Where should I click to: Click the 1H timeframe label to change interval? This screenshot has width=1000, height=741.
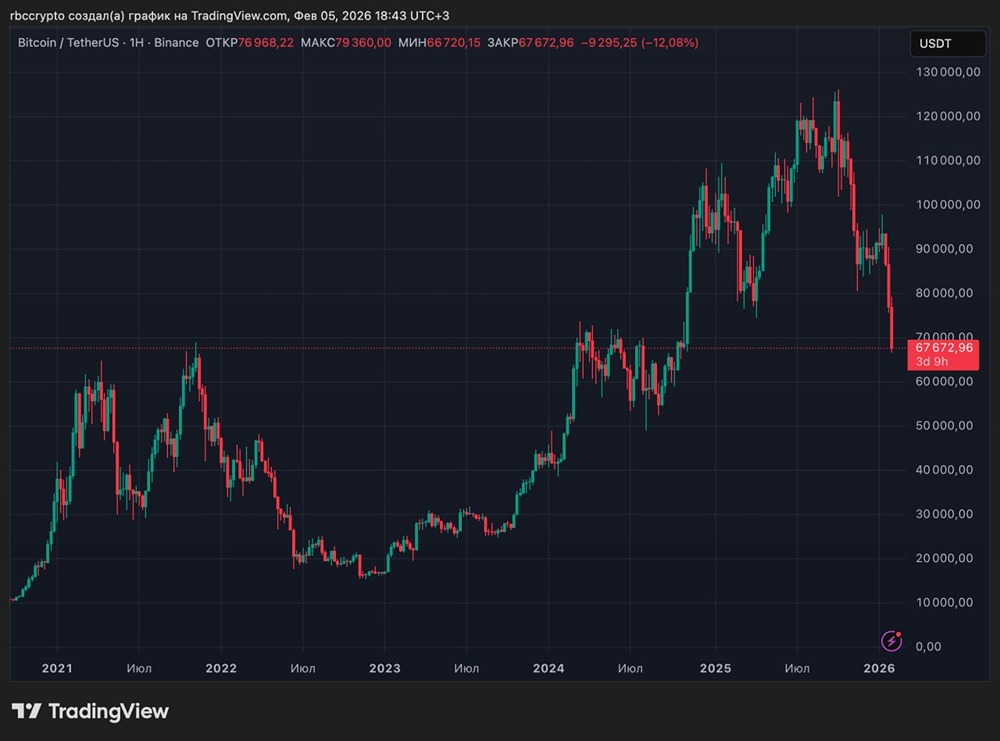pos(136,43)
